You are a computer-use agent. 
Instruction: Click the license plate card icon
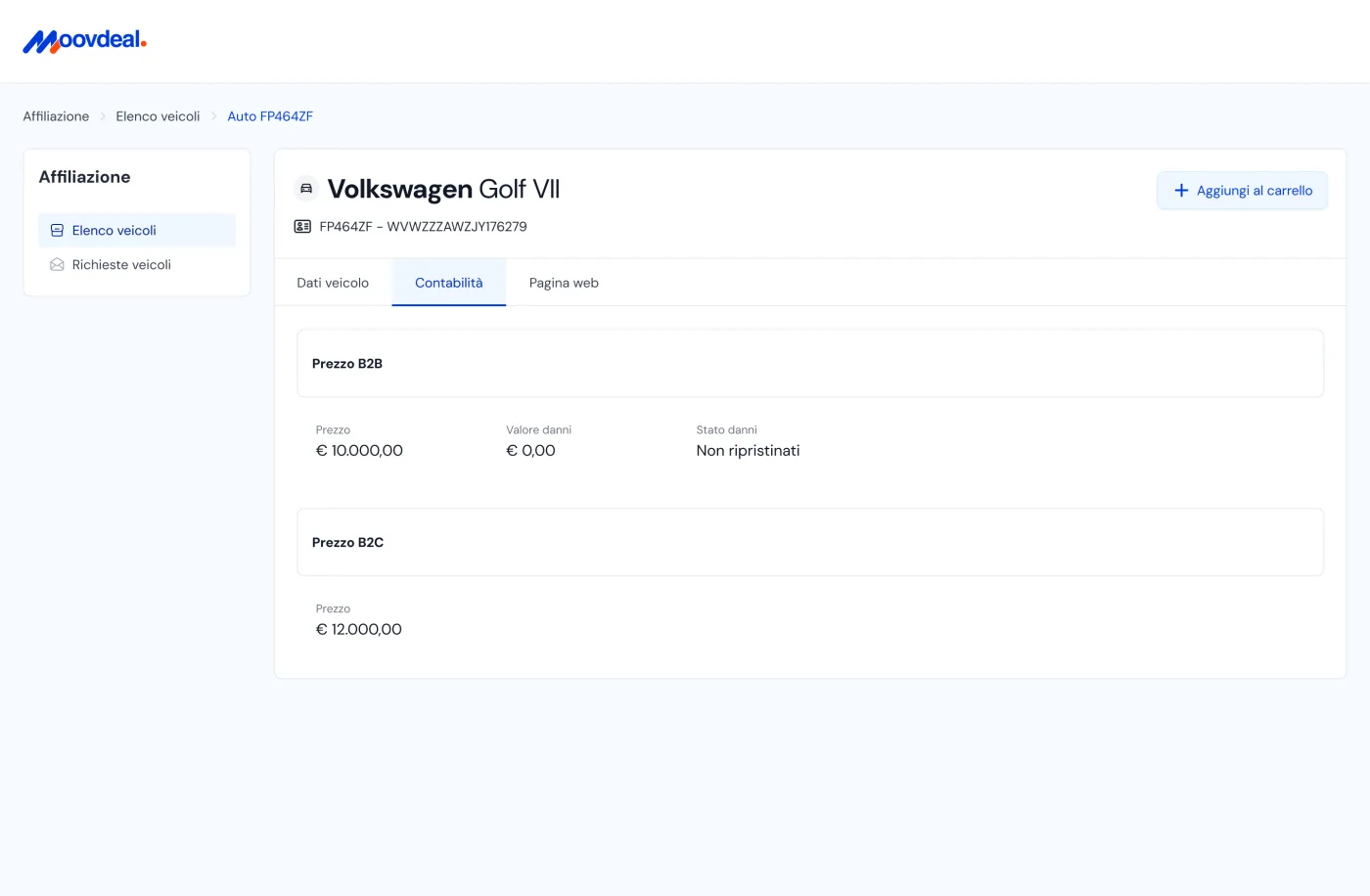point(302,227)
